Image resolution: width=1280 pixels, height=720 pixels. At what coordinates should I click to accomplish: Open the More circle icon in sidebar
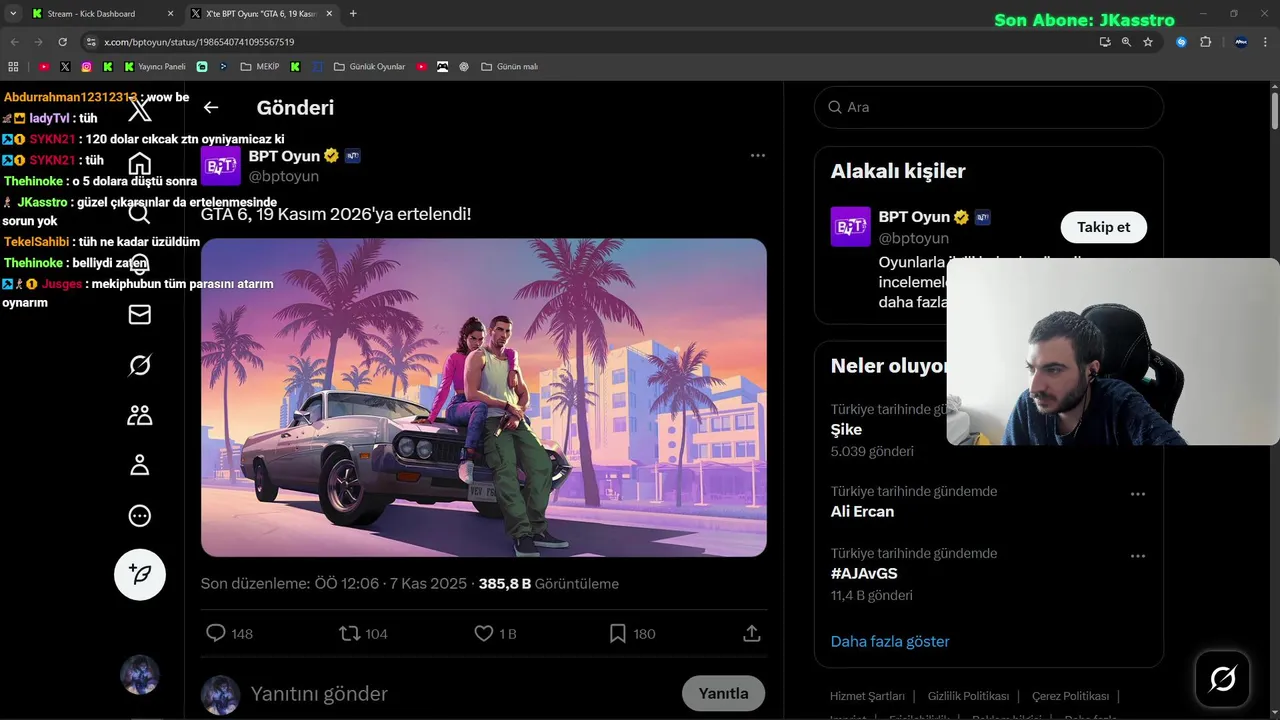tap(140, 516)
